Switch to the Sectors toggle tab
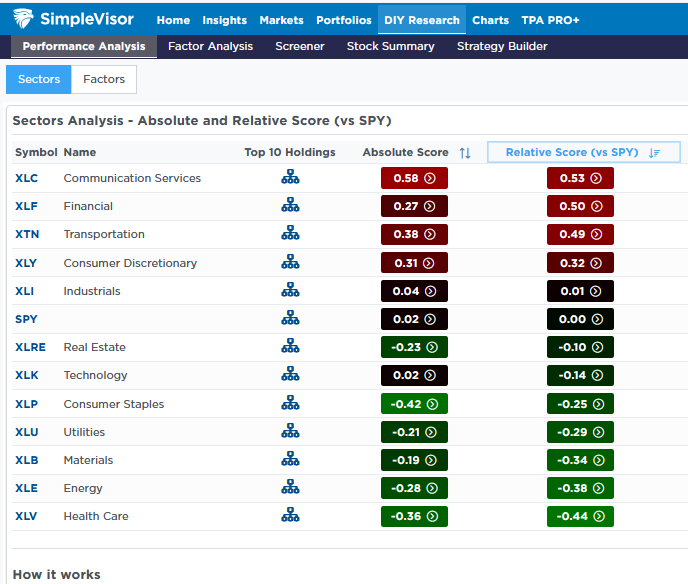 (x=38, y=79)
